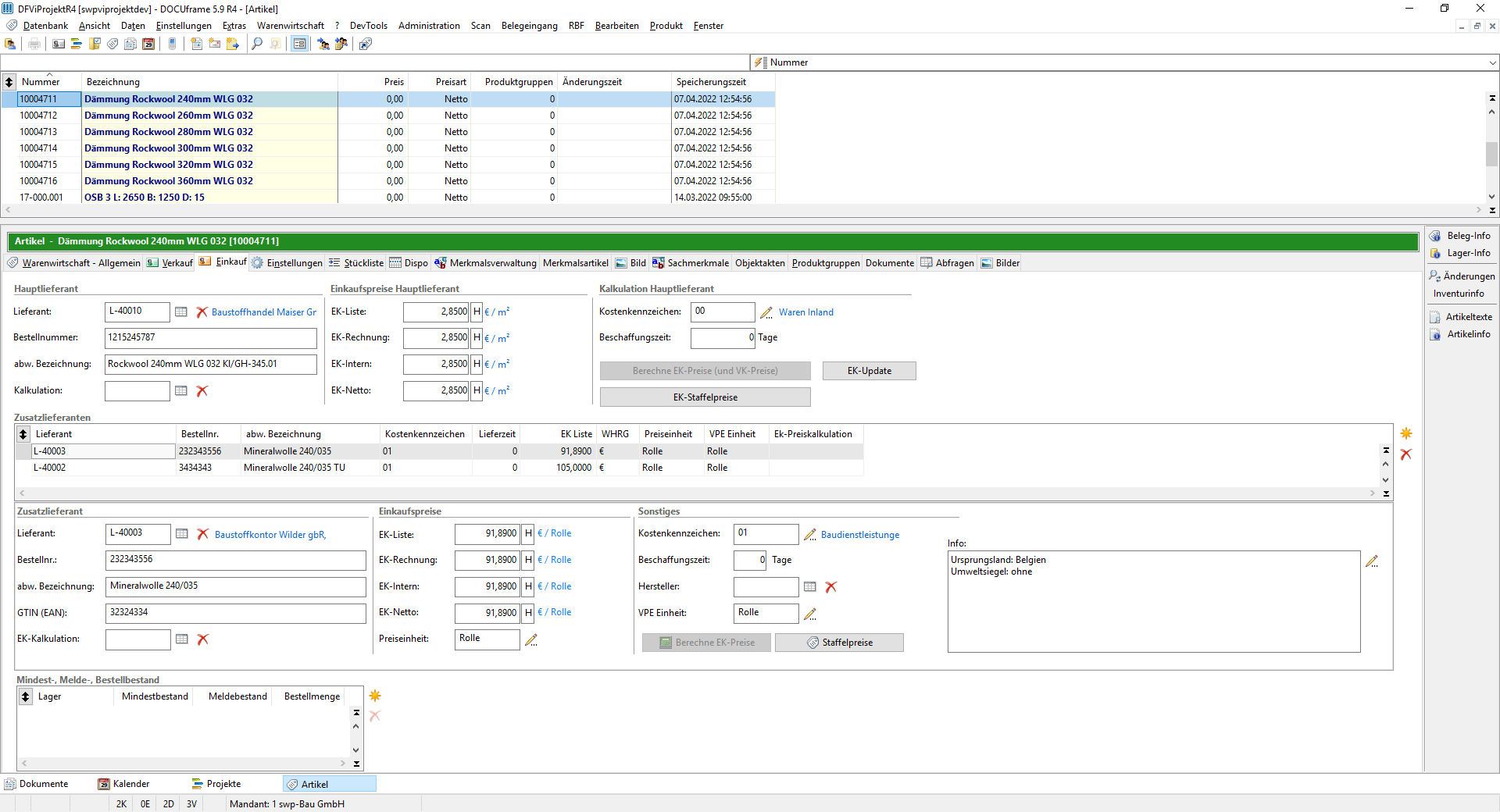Screen dimensions: 1500x812
Task: Select article row 10004713
Action: pyautogui.click(x=388, y=132)
